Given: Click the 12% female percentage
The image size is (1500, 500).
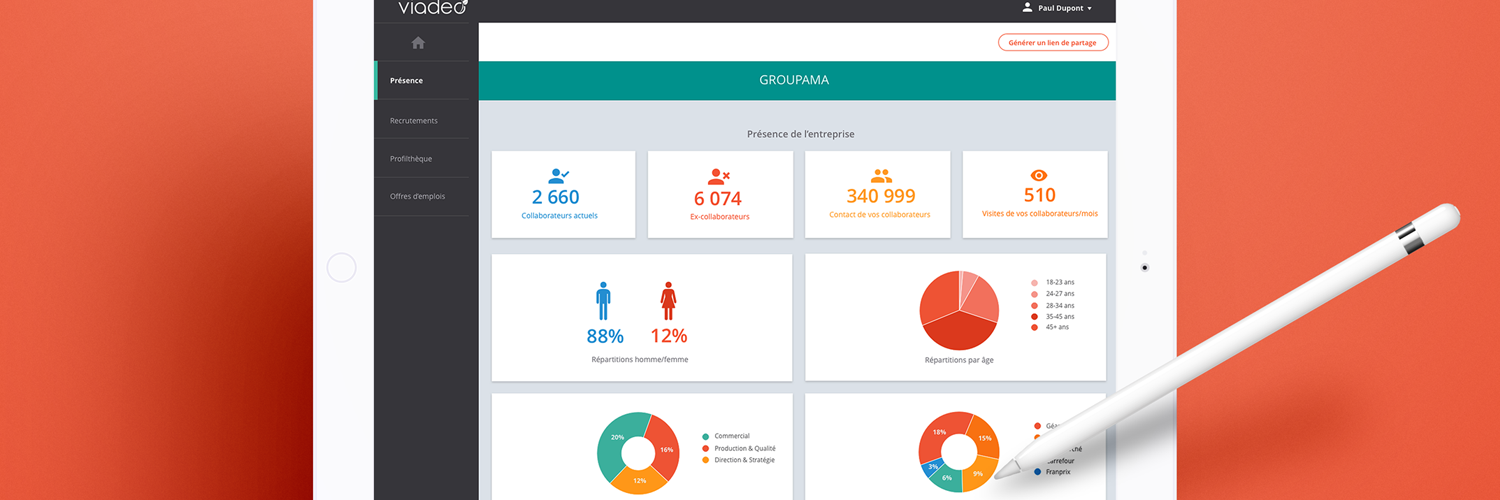Looking at the screenshot, I should click(x=669, y=337).
